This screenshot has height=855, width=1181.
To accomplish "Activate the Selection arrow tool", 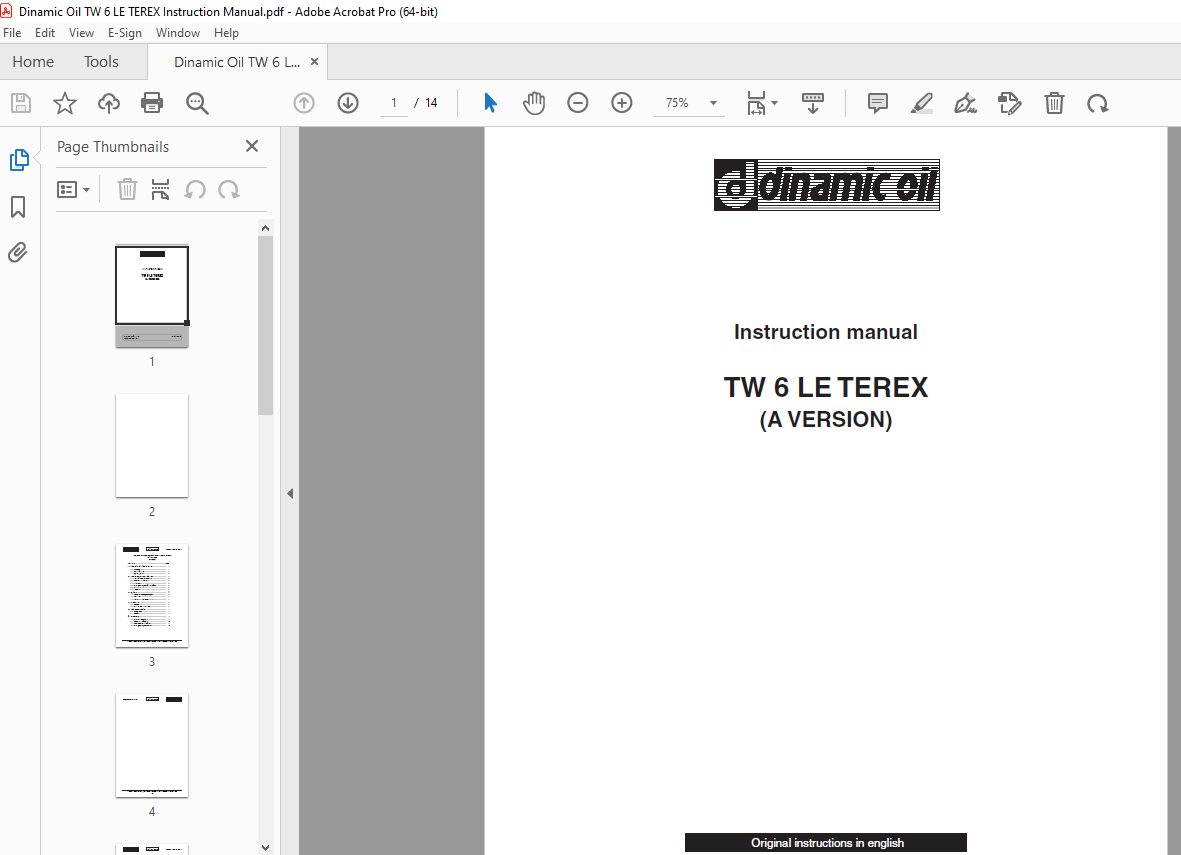I will tap(490, 103).
